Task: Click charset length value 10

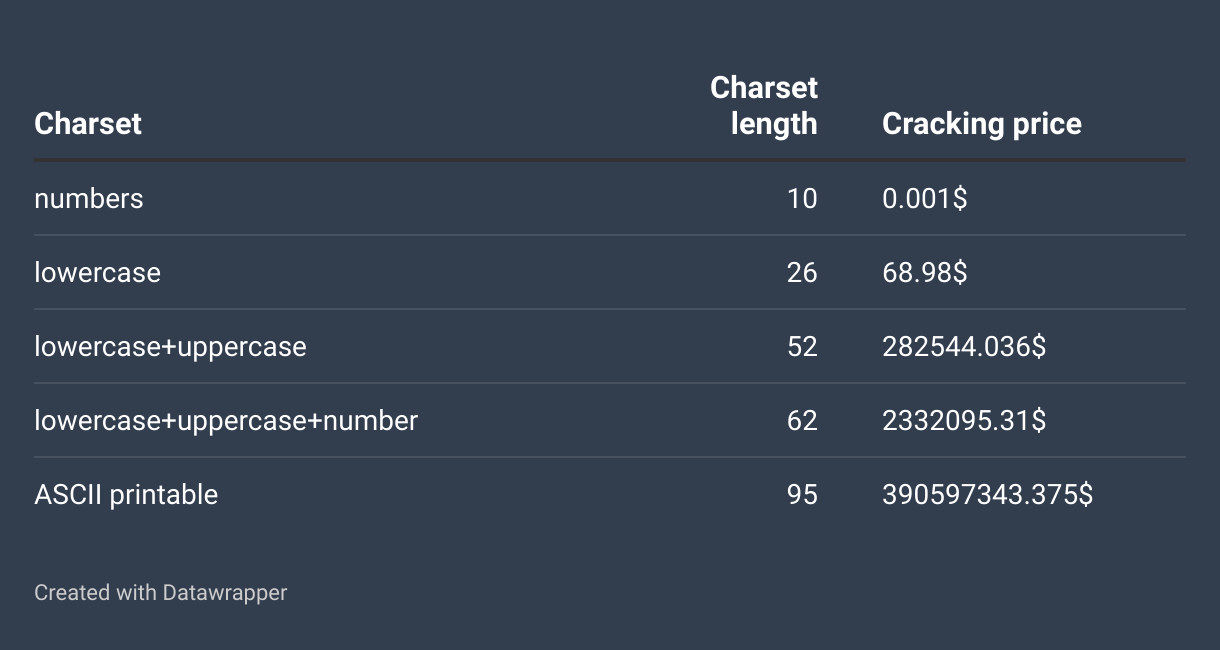Action: point(802,199)
